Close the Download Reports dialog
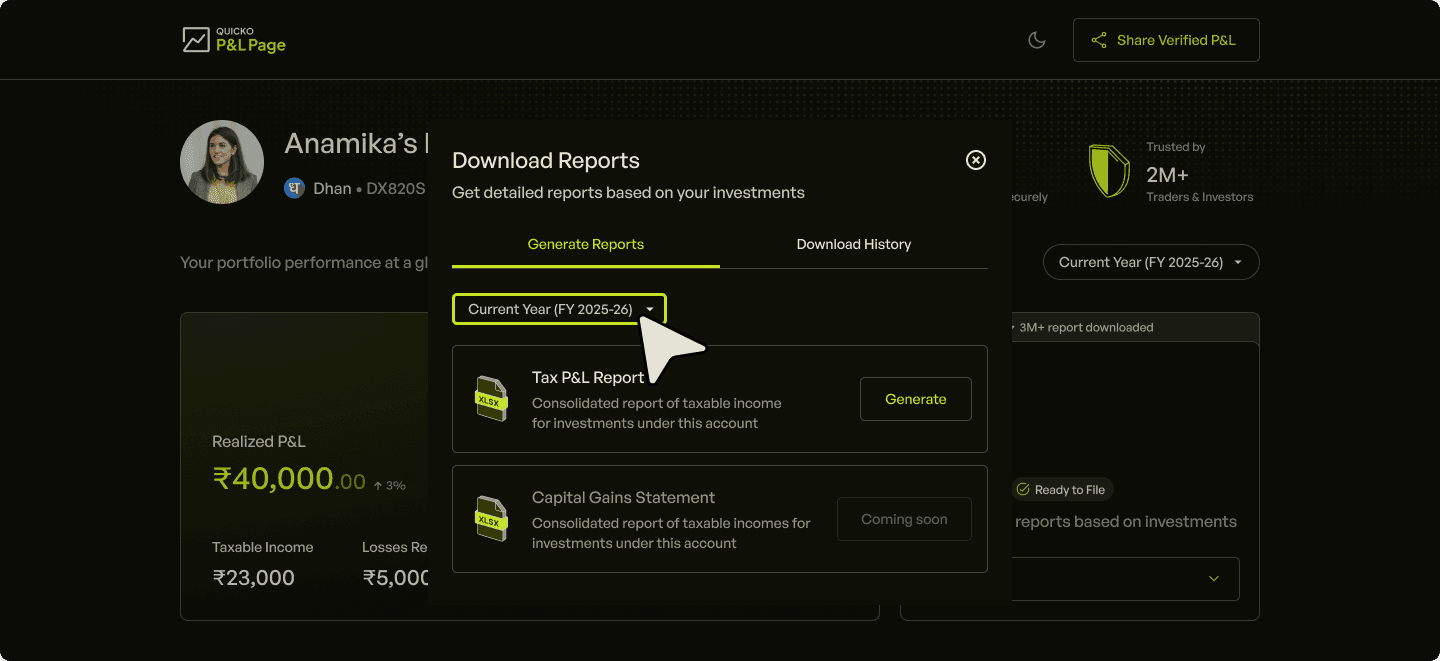Screen dimensions: 1440x661 point(976,160)
